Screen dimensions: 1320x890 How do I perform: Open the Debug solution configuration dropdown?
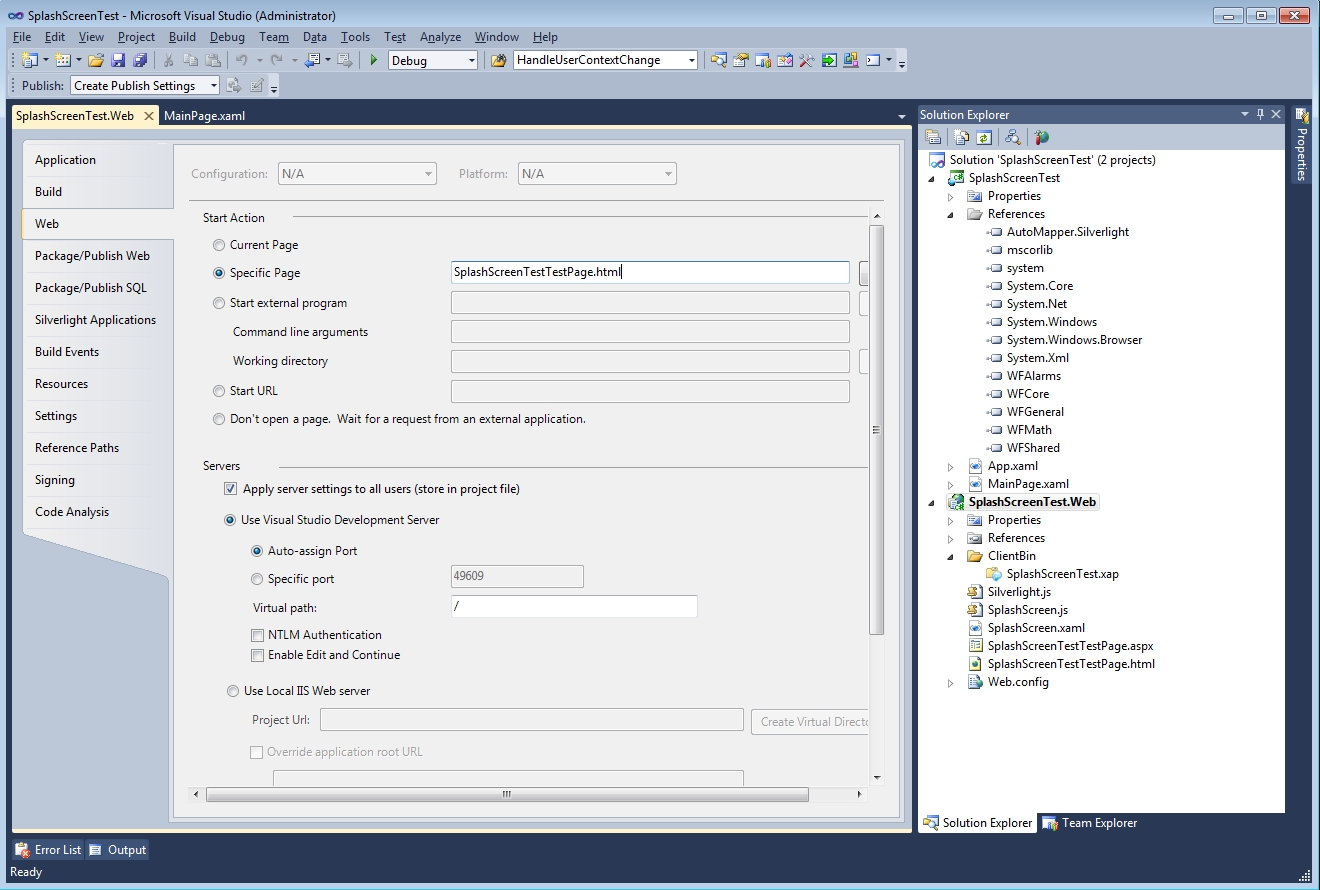pos(471,61)
